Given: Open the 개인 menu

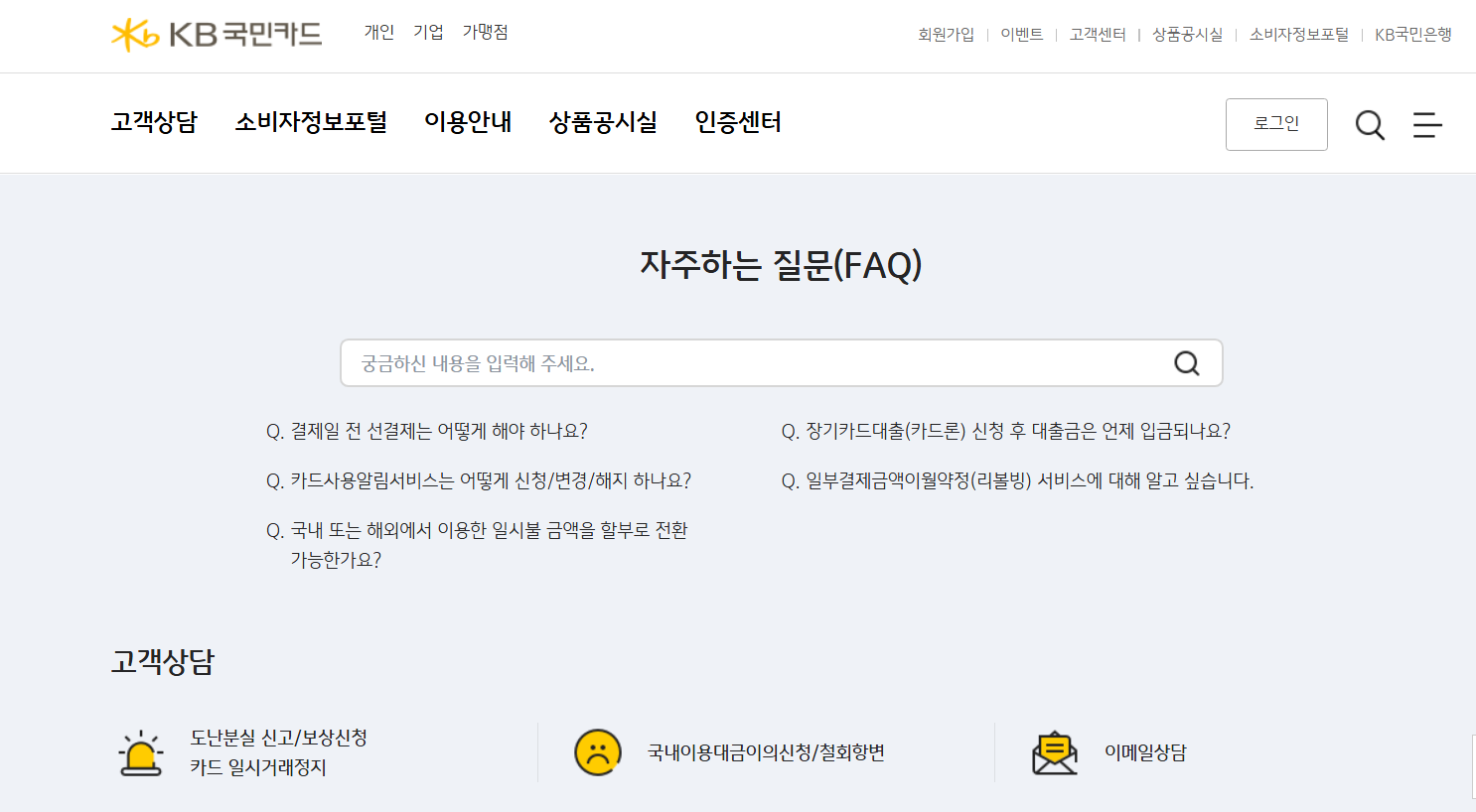Looking at the screenshot, I should tap(378, 32).
